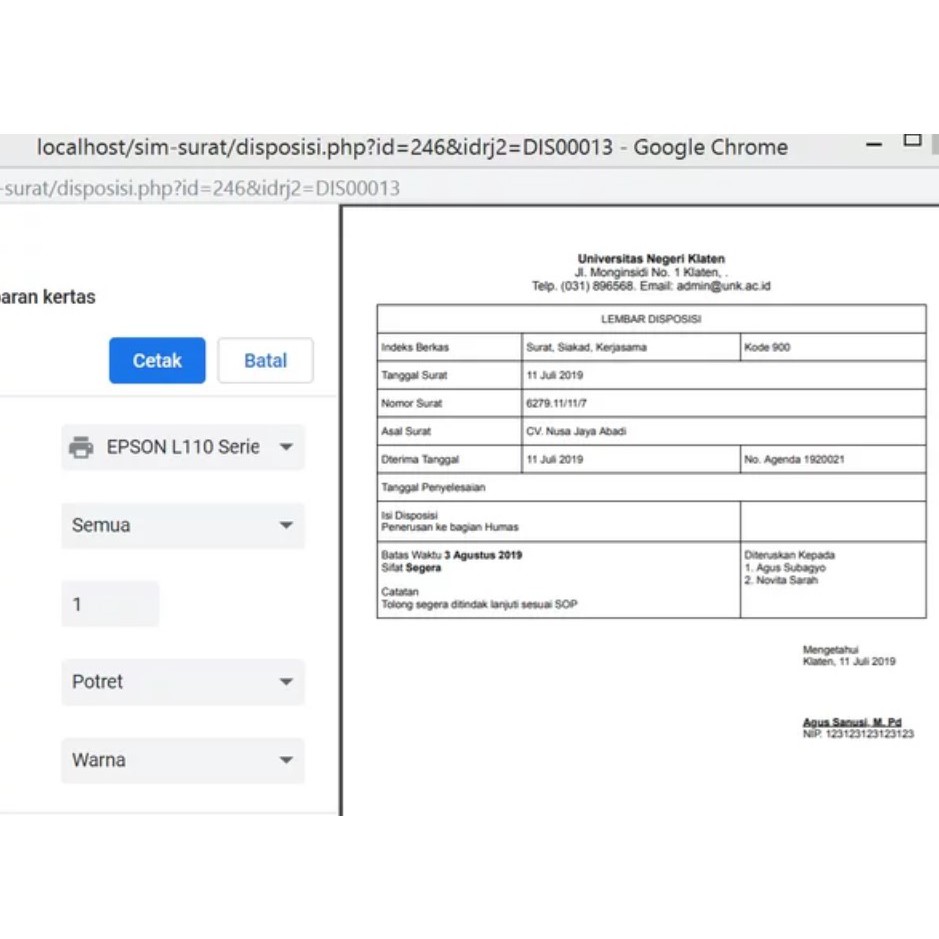Click the Indeks Berkas label cell
The width and height of the screenshot is (939, 939).
(x=450, y=347)
